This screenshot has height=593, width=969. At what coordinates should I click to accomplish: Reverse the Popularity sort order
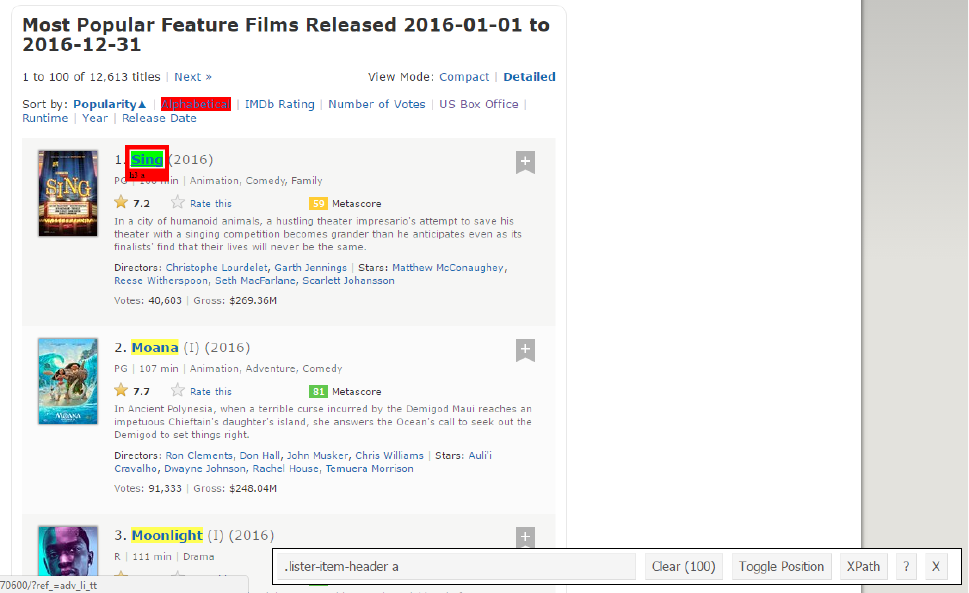pos(109,104)
